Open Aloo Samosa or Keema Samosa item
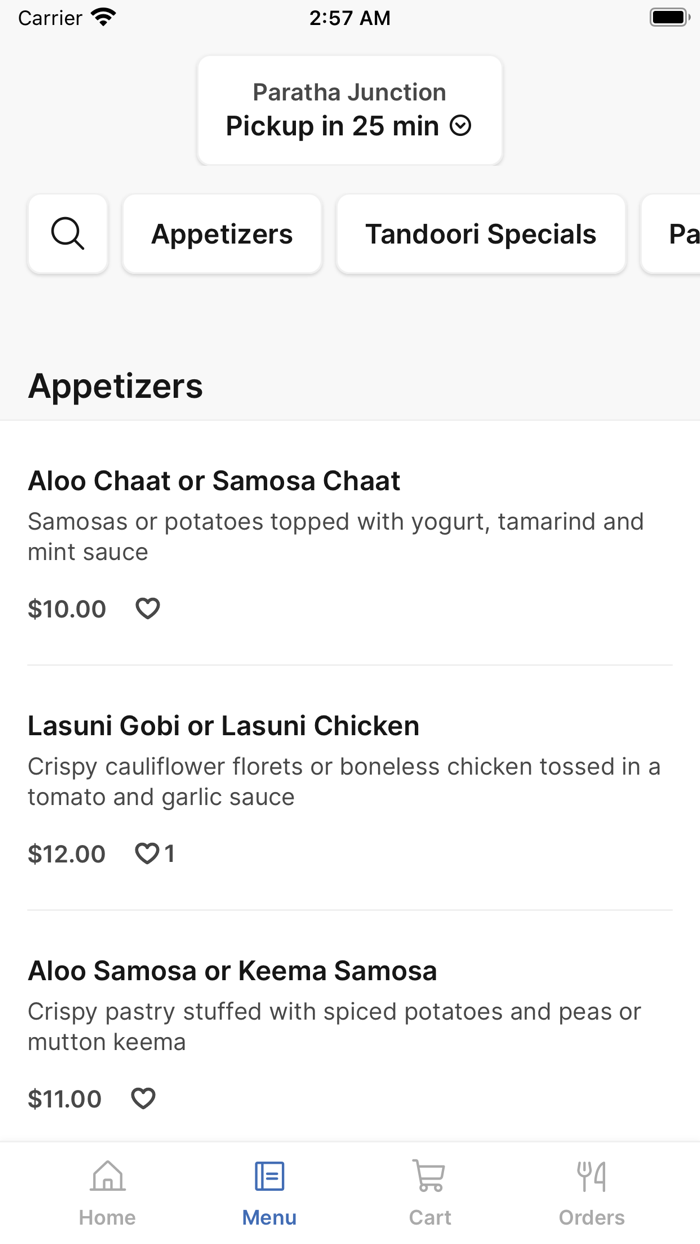This screenshot has width=700, height=1244. (232, 971)
